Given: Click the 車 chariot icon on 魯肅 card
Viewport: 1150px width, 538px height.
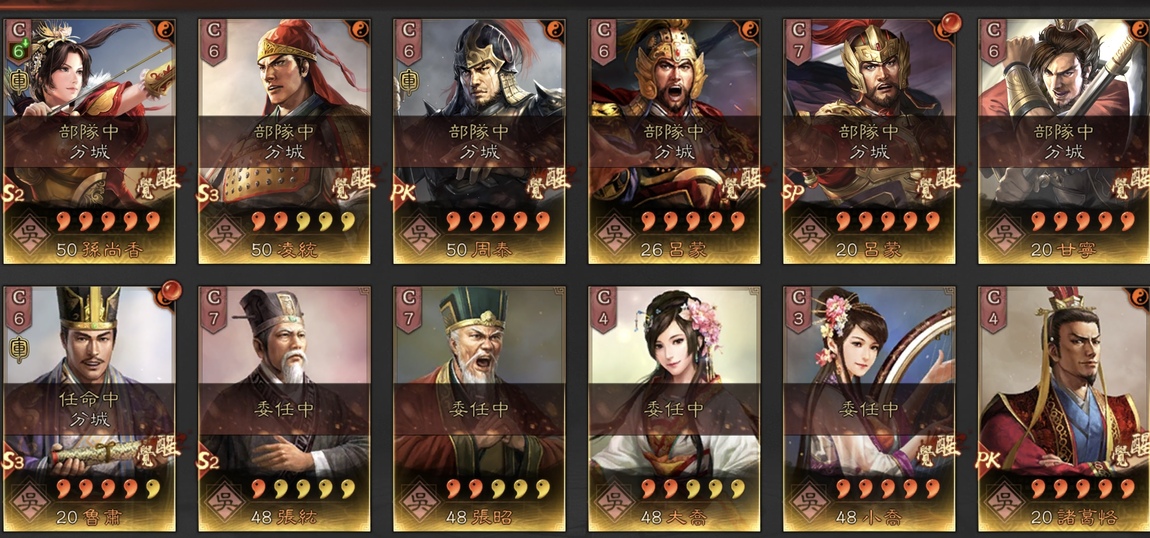Looking at the screenshot, I should [18, 349].
